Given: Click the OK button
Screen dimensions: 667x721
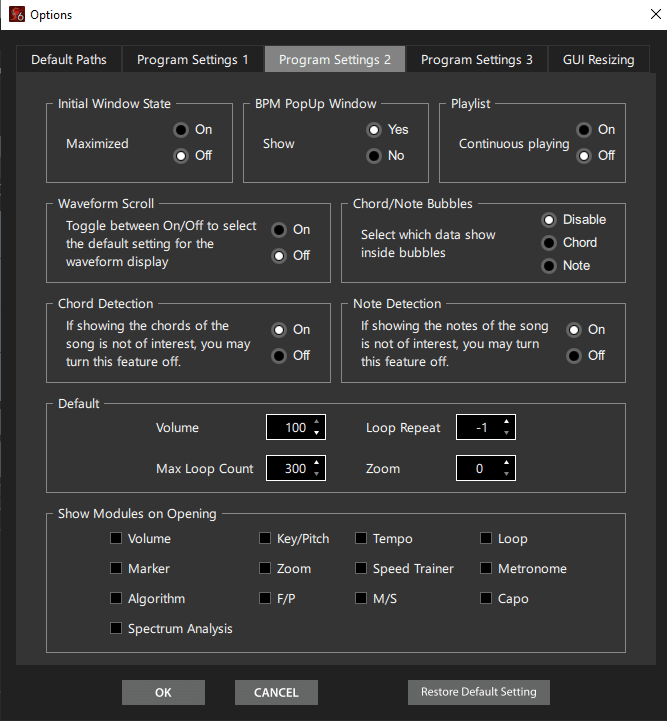Looking at the screenshot, I should pyautogui.click(x=163, y=692).
